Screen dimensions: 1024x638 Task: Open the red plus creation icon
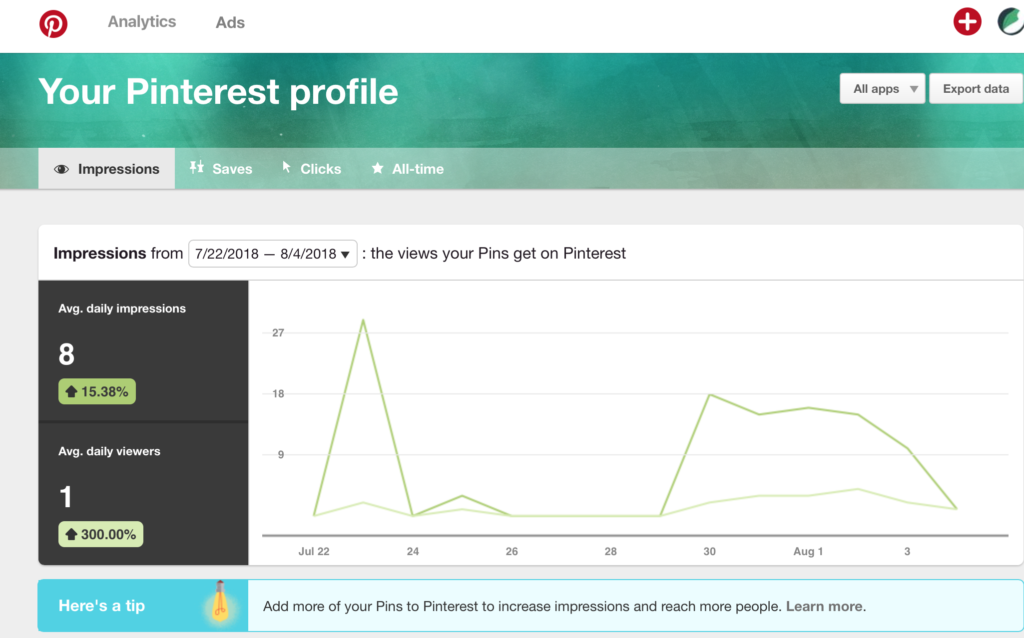(x=966, y=20)
